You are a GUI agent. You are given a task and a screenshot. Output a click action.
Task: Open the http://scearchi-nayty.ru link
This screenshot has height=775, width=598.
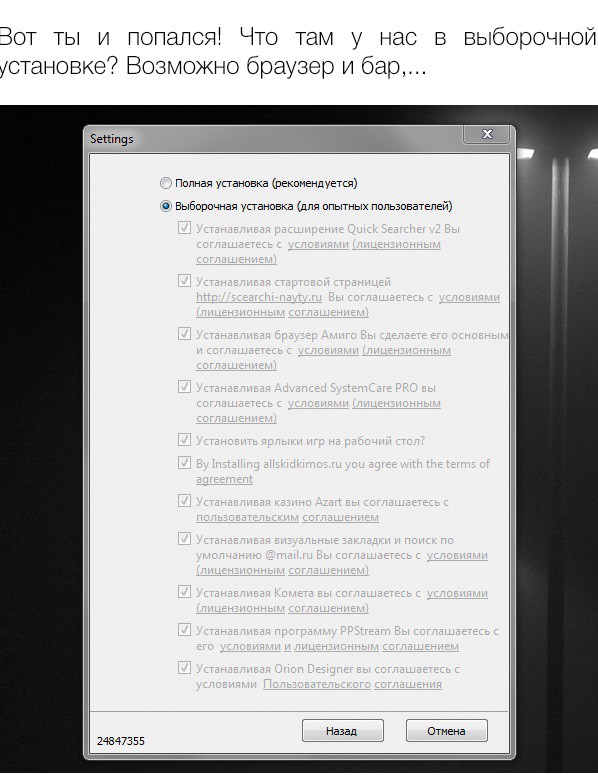click(x=259, y=297)
